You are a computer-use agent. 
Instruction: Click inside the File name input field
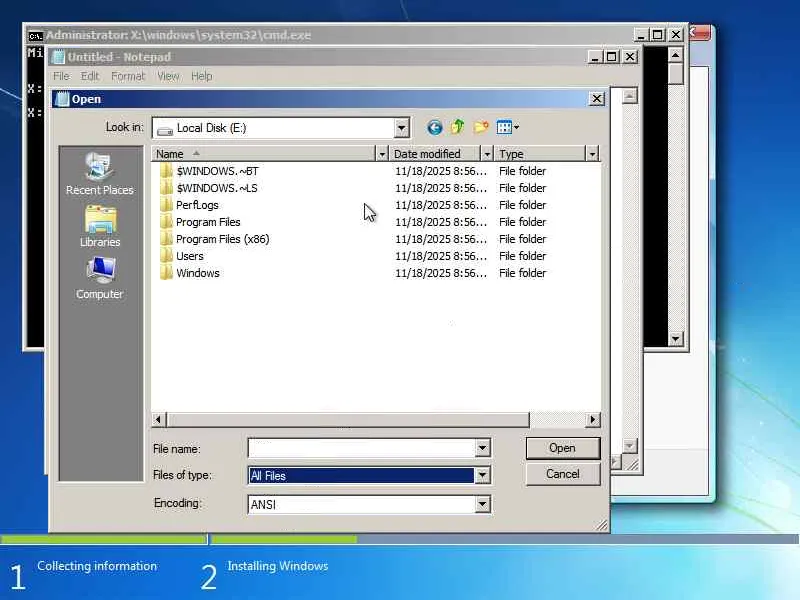point(362,448)
